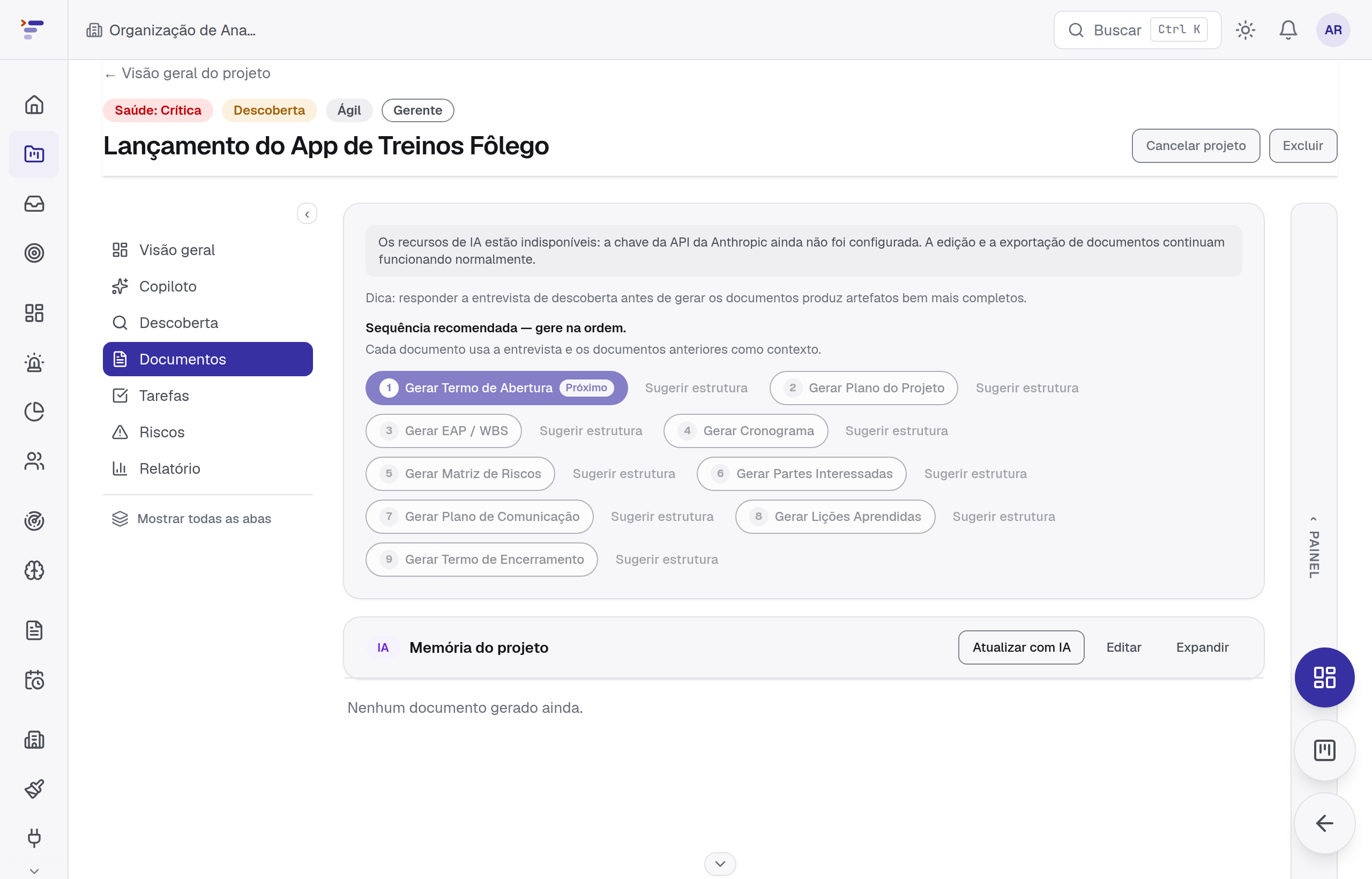Click the Excluir button
This screenshot has height=879, width=1372.
click(x=1302, y=146)
